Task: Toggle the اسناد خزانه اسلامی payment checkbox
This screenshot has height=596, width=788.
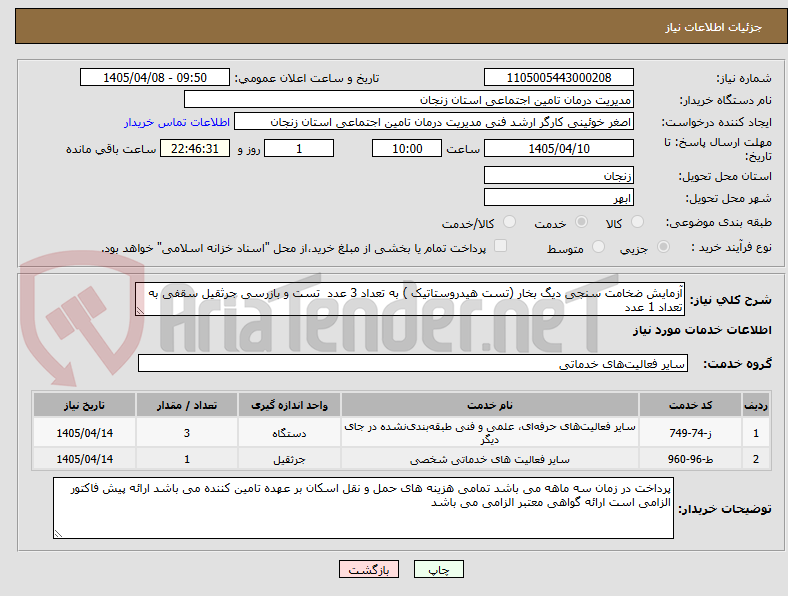Action: pos(500,246)
